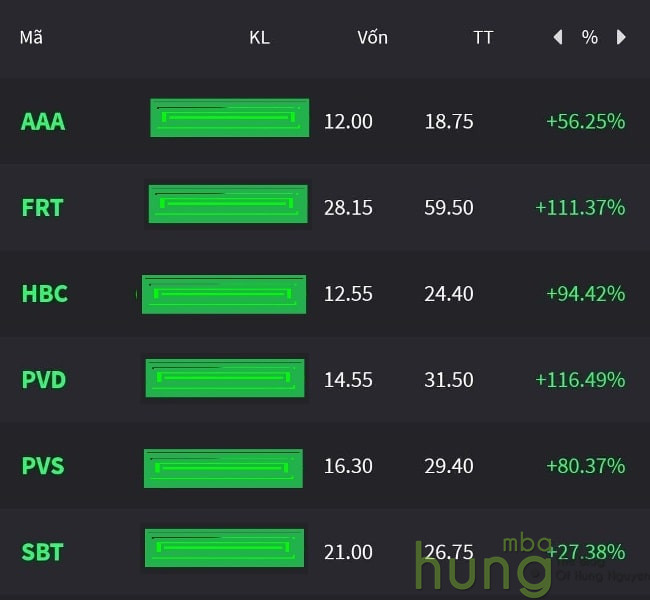
Task: Open the HBC stock ticker
Action: click(44, 294)
